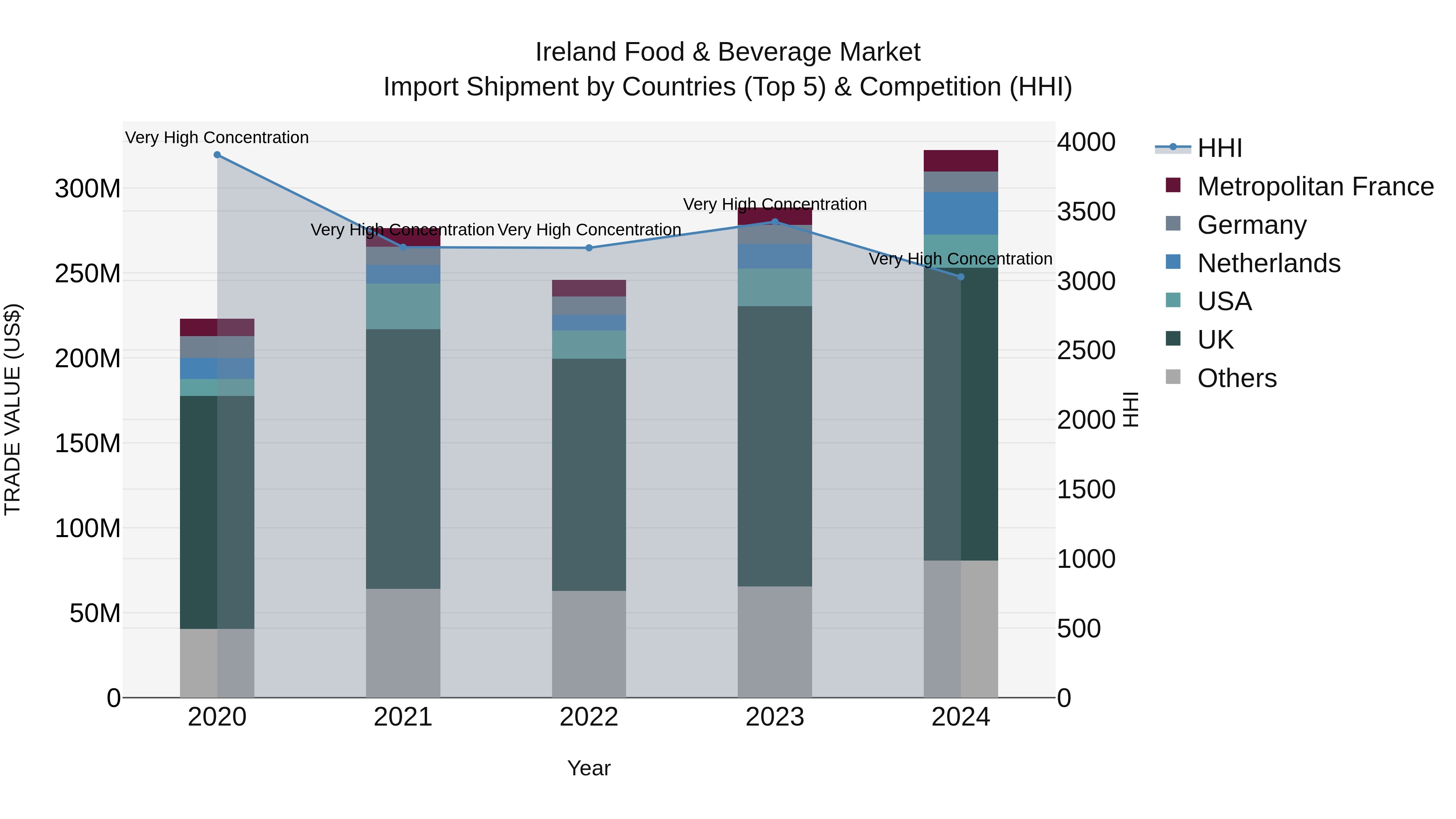Viewport: 1456px width, 819px height.
Task: Click the chart title Ireland Food & Beverage Market
Action: pyautogui.click(x=728, y=52)
